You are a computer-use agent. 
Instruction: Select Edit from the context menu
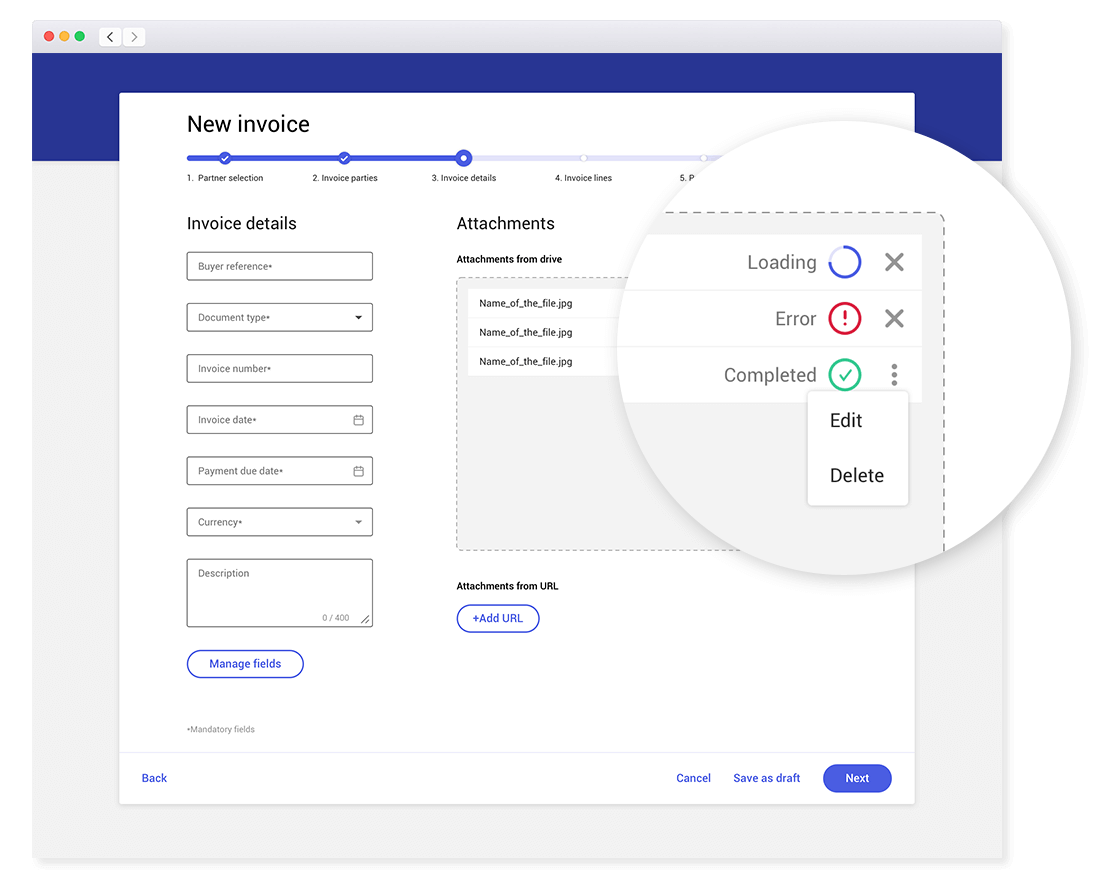(846, 421)
